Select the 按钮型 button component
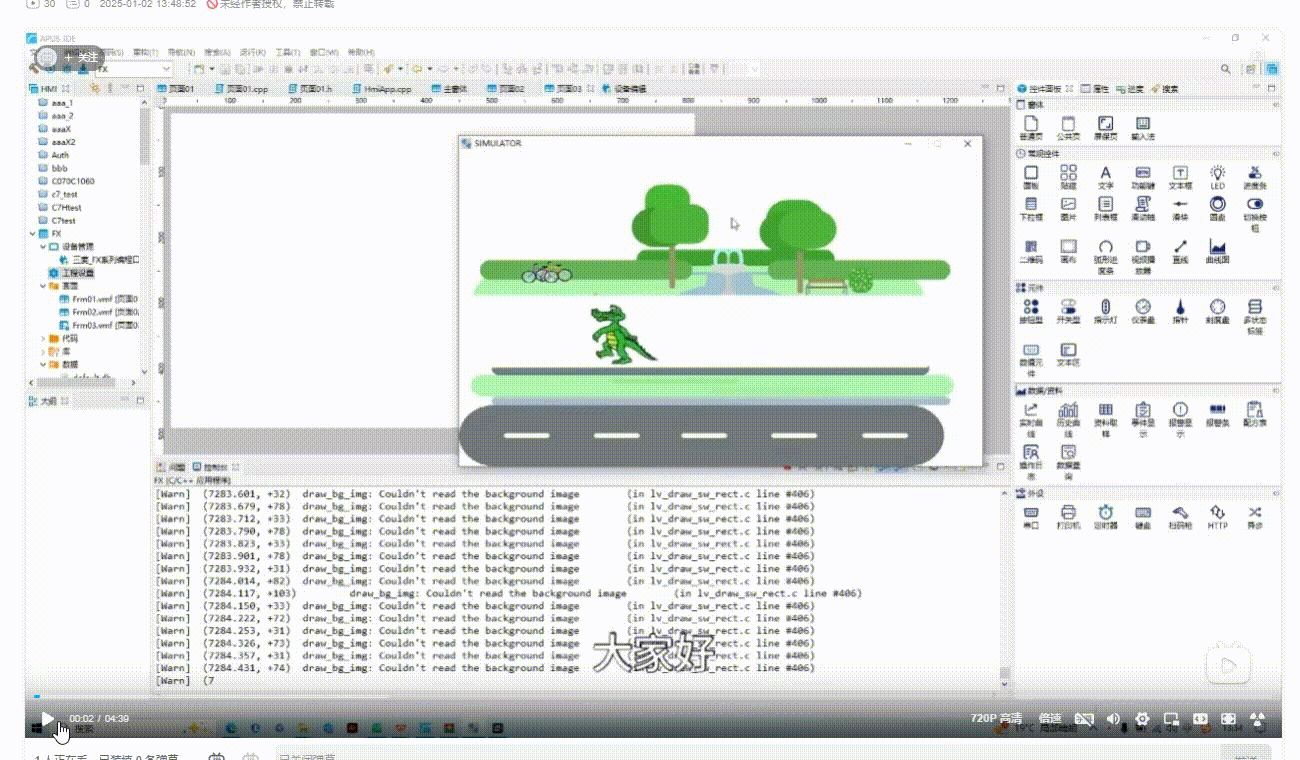Viewport: 1300px width, 760px height. point(1031,311)
